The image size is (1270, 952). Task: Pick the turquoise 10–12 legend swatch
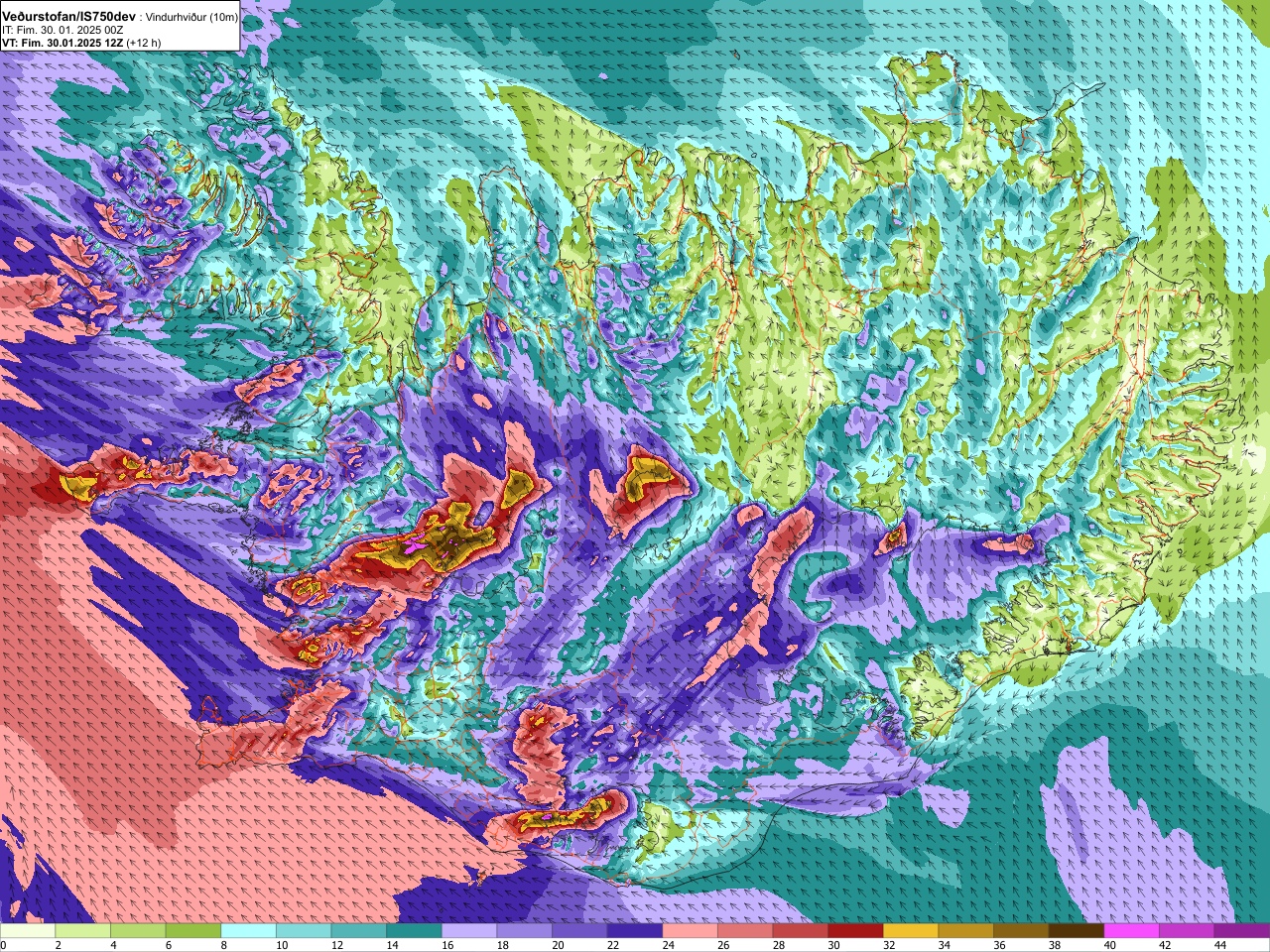pyautogui.click(x=304, y=931)
